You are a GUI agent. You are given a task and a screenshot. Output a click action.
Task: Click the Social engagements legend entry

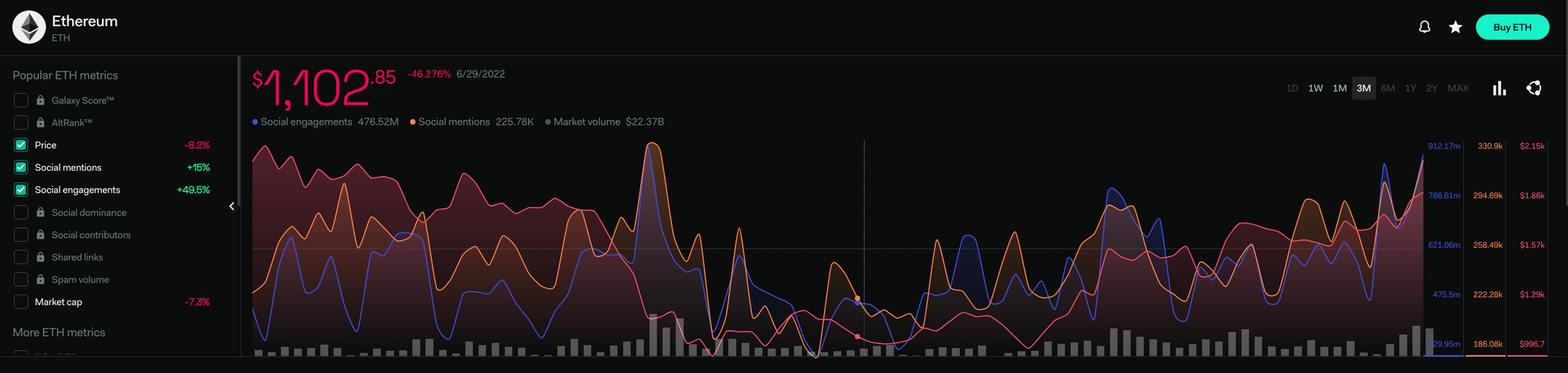point(325,122)
